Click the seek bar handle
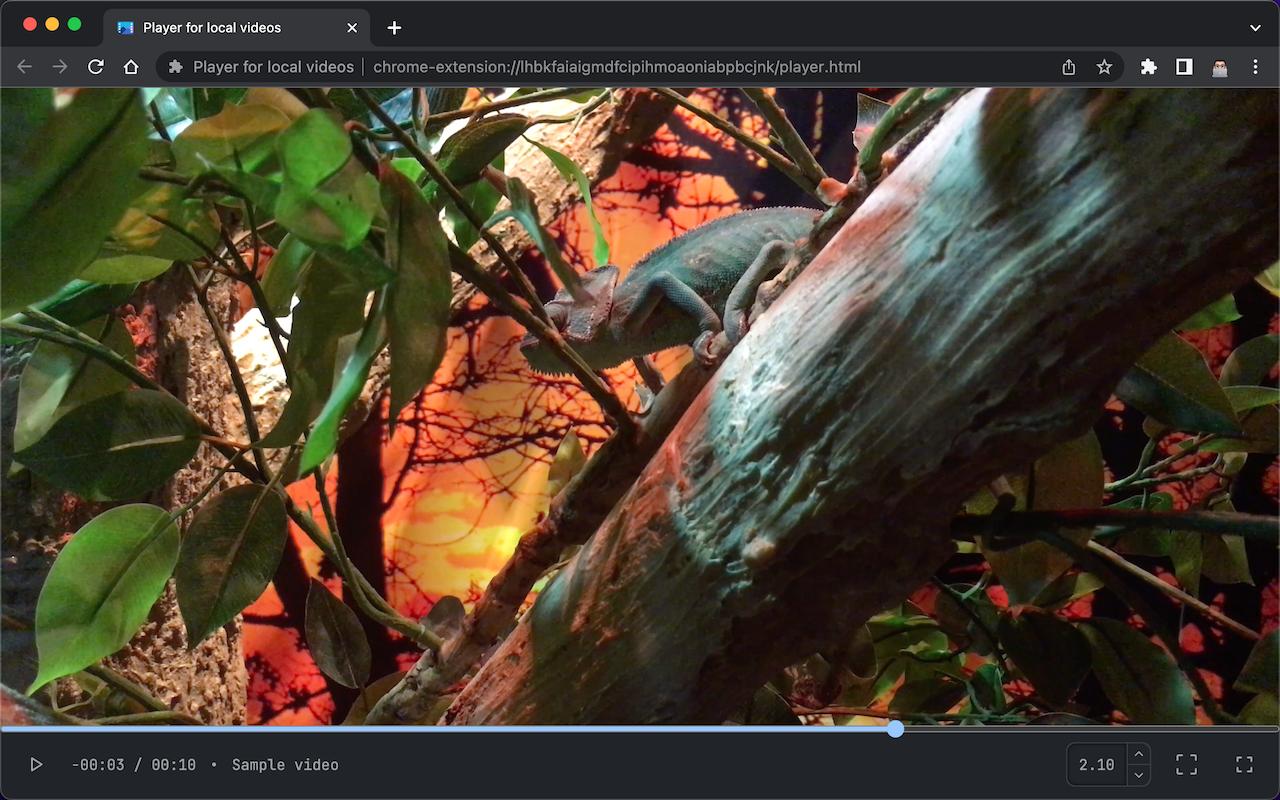The width and height of the screenshot is (1280, 800). pos(895,729)
